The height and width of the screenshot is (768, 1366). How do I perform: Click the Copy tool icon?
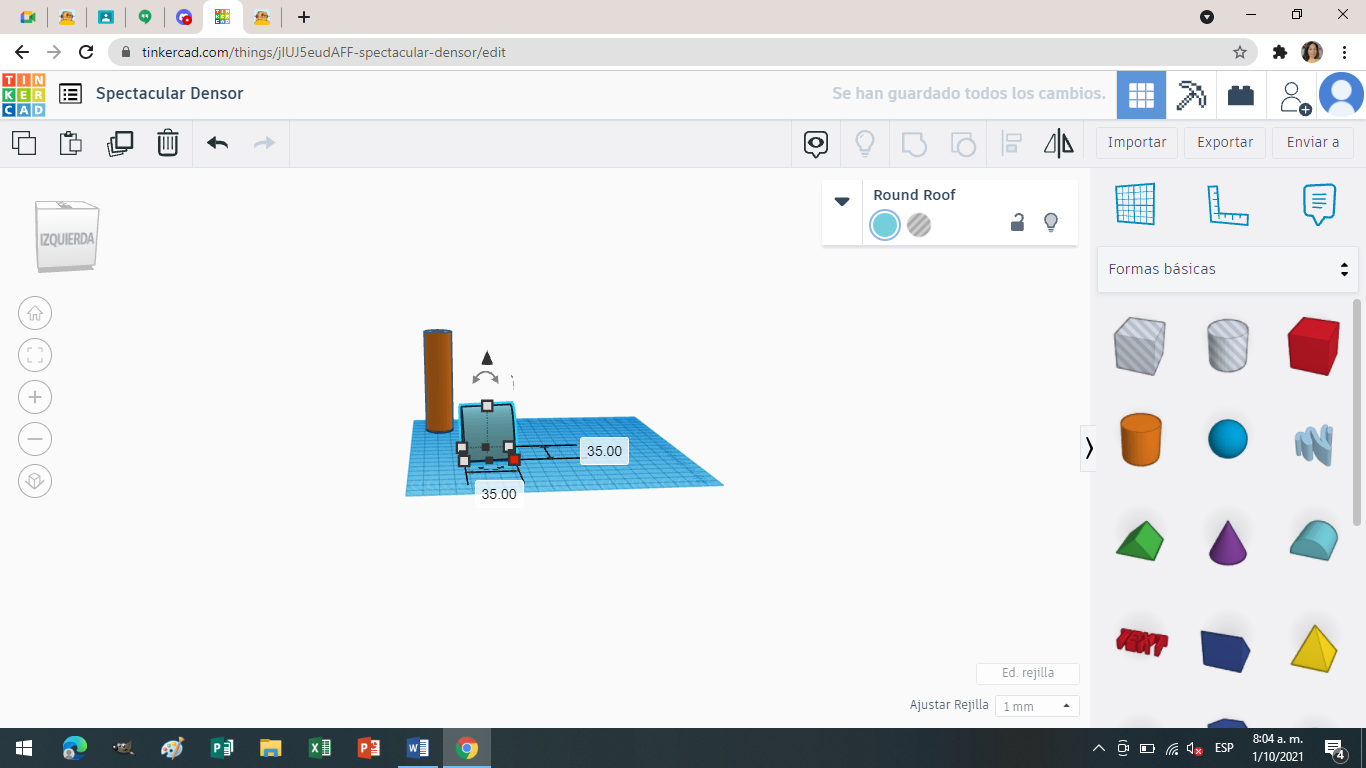click(x=24, y=143)
